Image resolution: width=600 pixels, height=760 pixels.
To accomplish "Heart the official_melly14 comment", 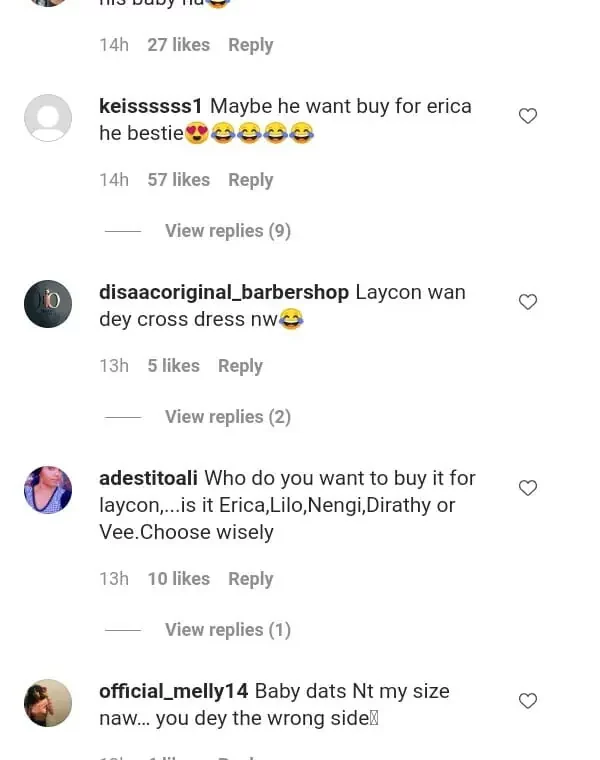I will 528,701.
